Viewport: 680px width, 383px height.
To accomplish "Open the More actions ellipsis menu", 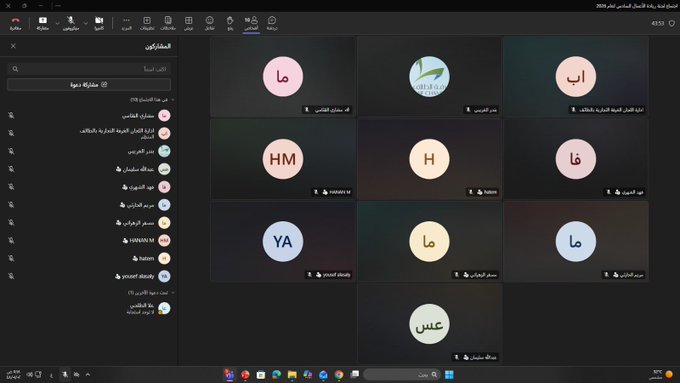I will [x=126, y=23].
